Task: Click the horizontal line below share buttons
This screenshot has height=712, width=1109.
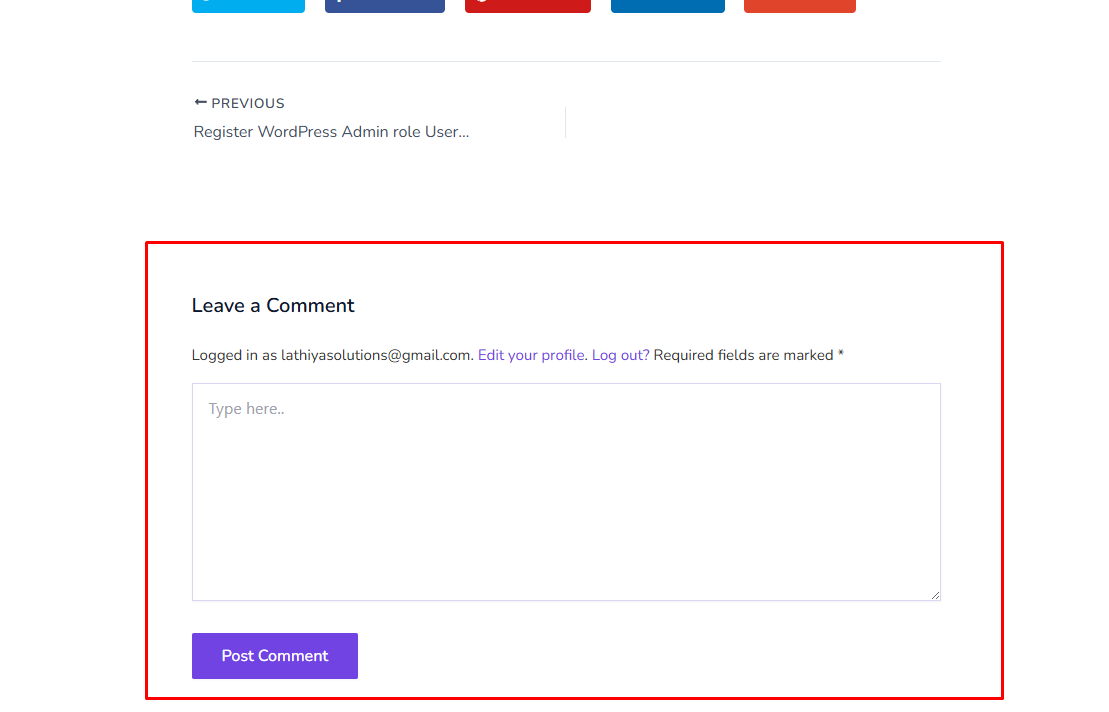Action: click(566, 61)
